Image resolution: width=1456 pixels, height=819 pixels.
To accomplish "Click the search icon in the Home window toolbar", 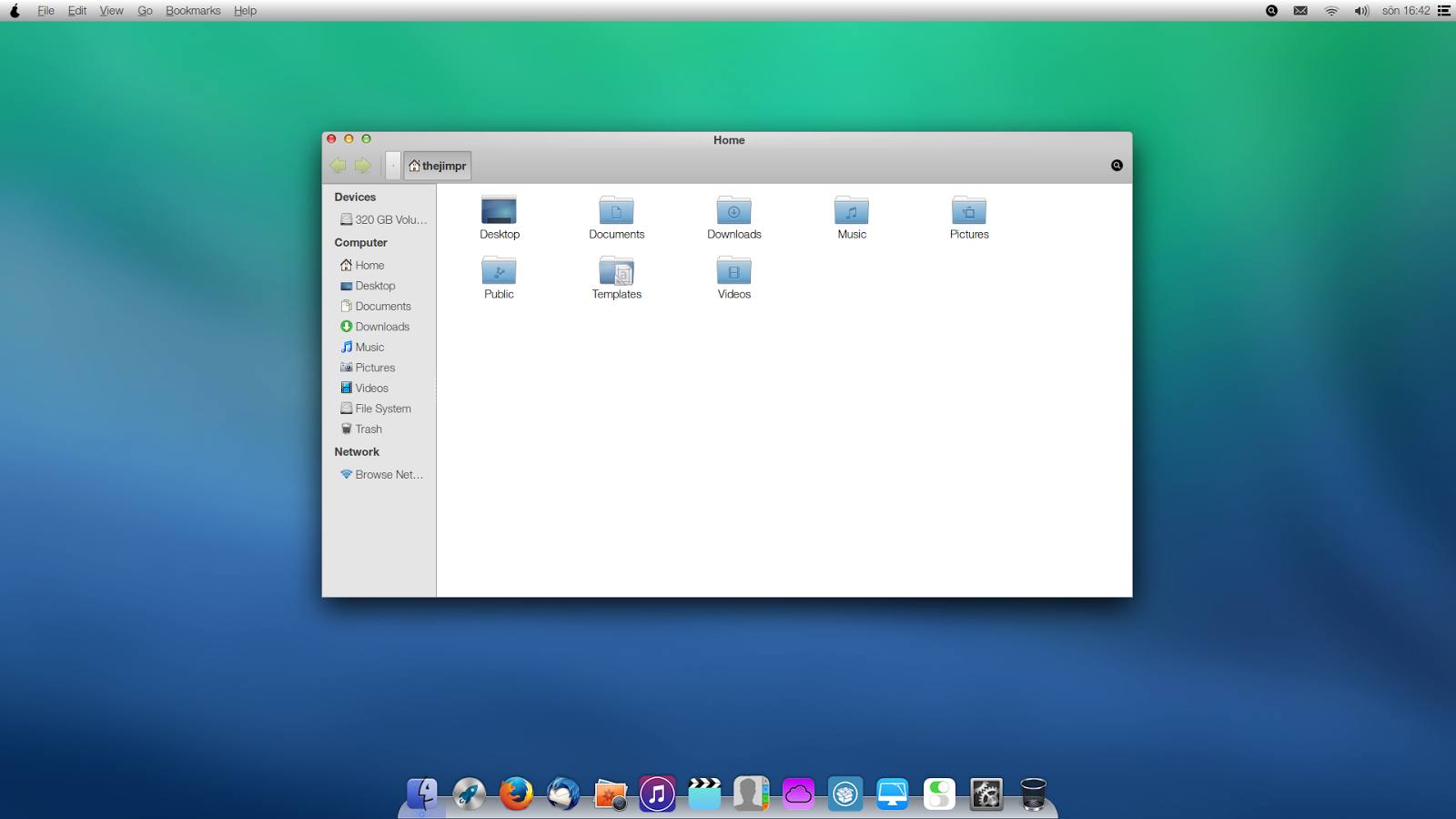I will pos(1117,166).
